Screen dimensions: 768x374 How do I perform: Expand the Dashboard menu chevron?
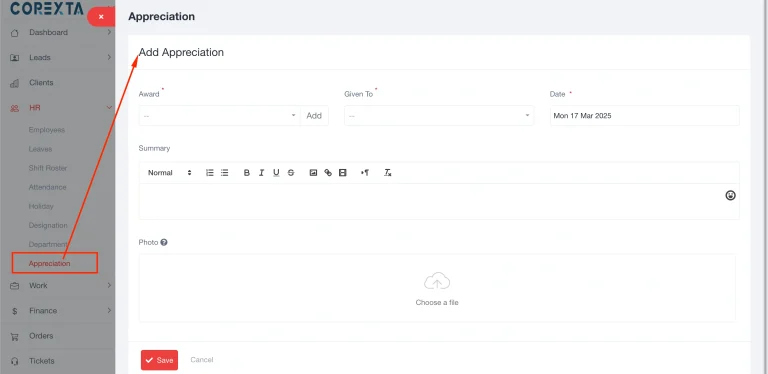pyautogui.click(x=109, y=32)
